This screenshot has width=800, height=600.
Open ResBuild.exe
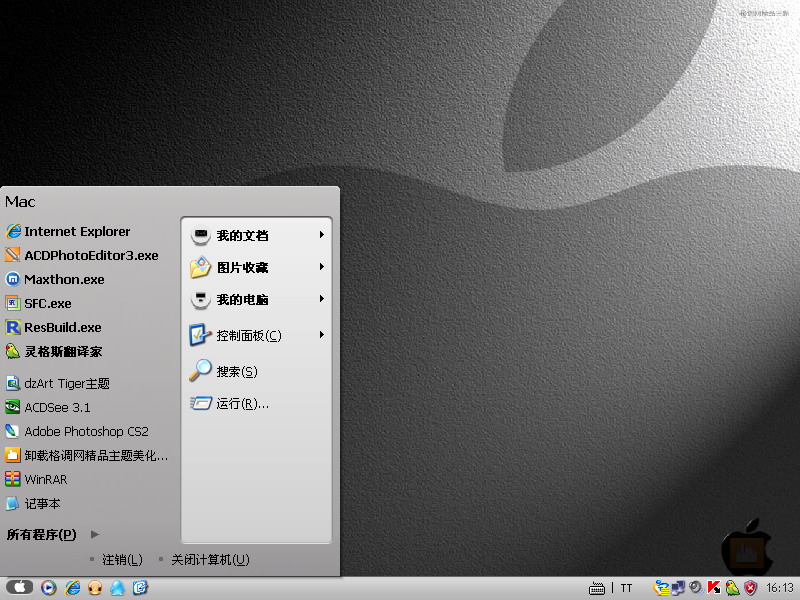tap(53, 328)
